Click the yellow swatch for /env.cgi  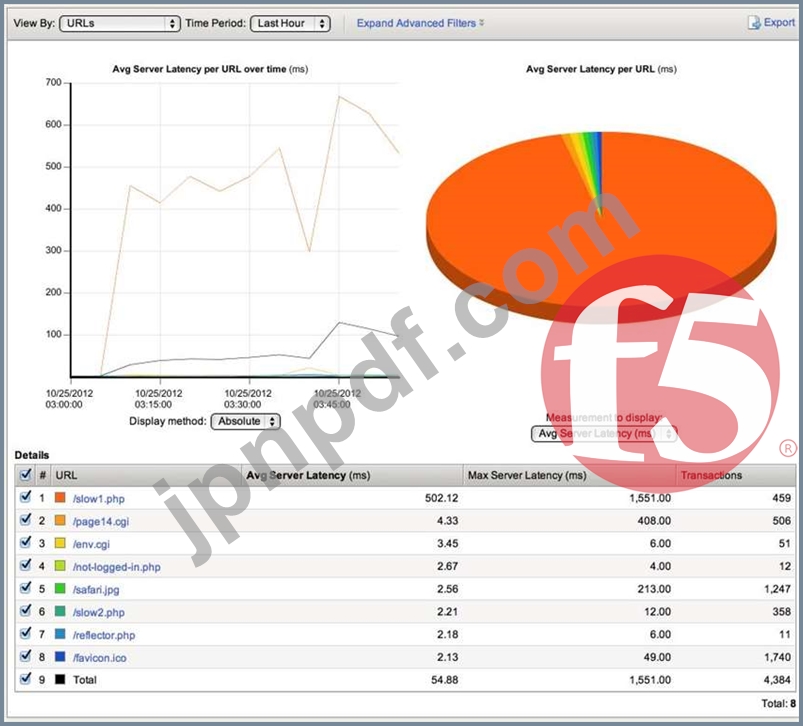[60, 543]
